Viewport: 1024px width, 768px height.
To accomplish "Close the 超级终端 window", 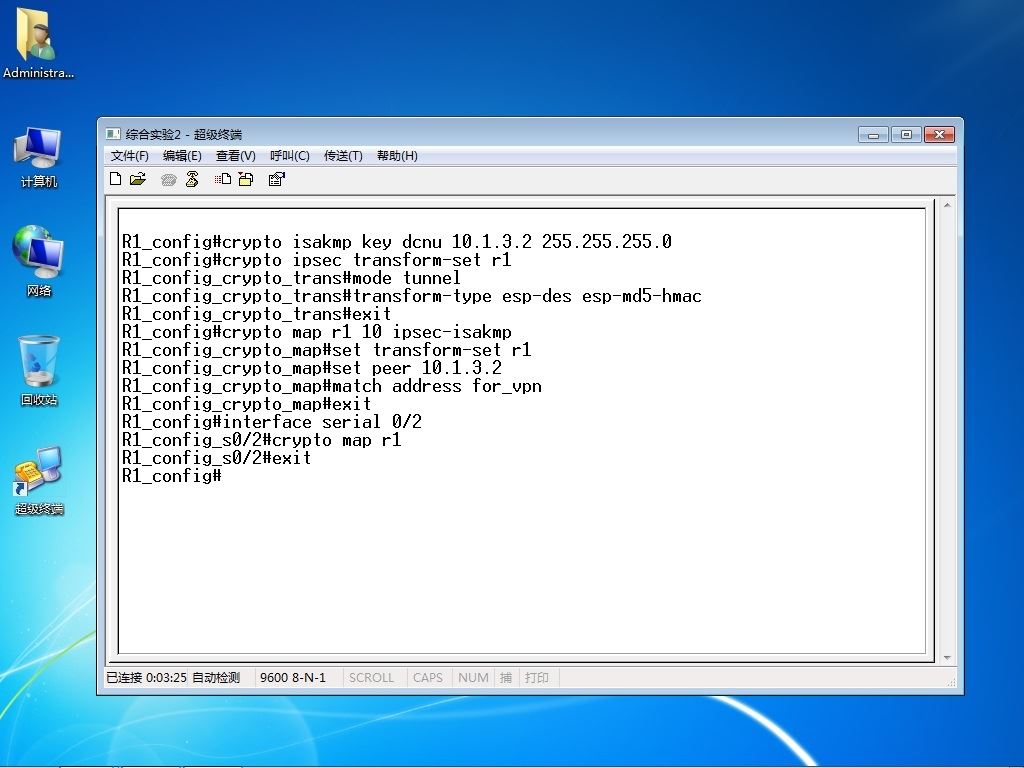I will tap(939, 135).
